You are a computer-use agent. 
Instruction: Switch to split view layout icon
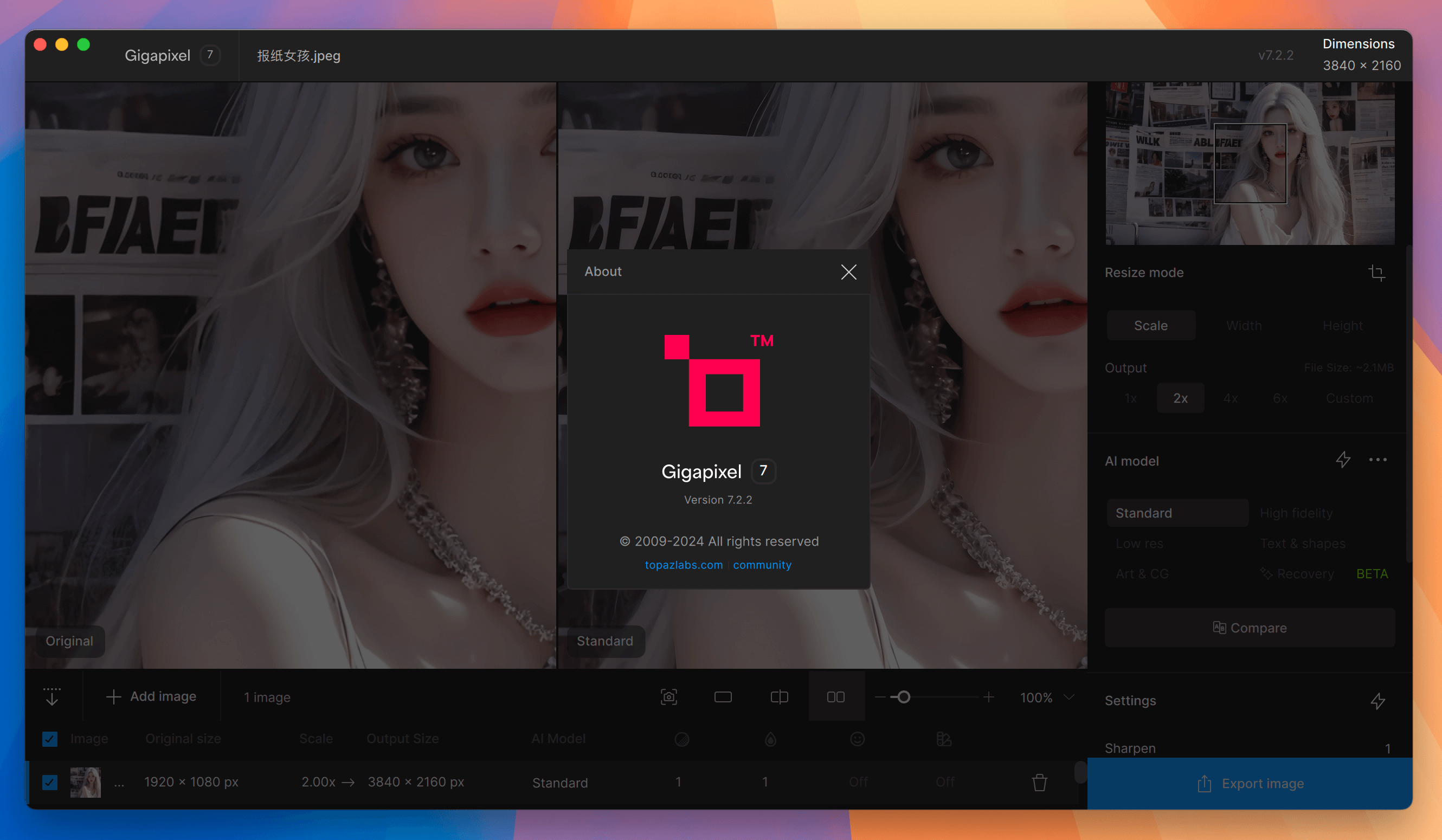780,697
